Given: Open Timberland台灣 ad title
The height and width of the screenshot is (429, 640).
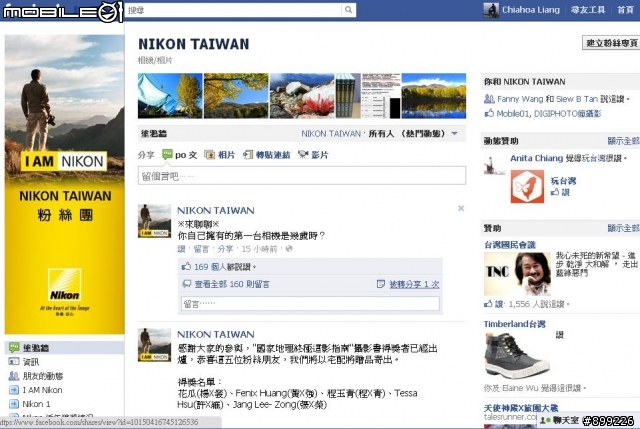Looking at the screenshot, I should (514, 324).
